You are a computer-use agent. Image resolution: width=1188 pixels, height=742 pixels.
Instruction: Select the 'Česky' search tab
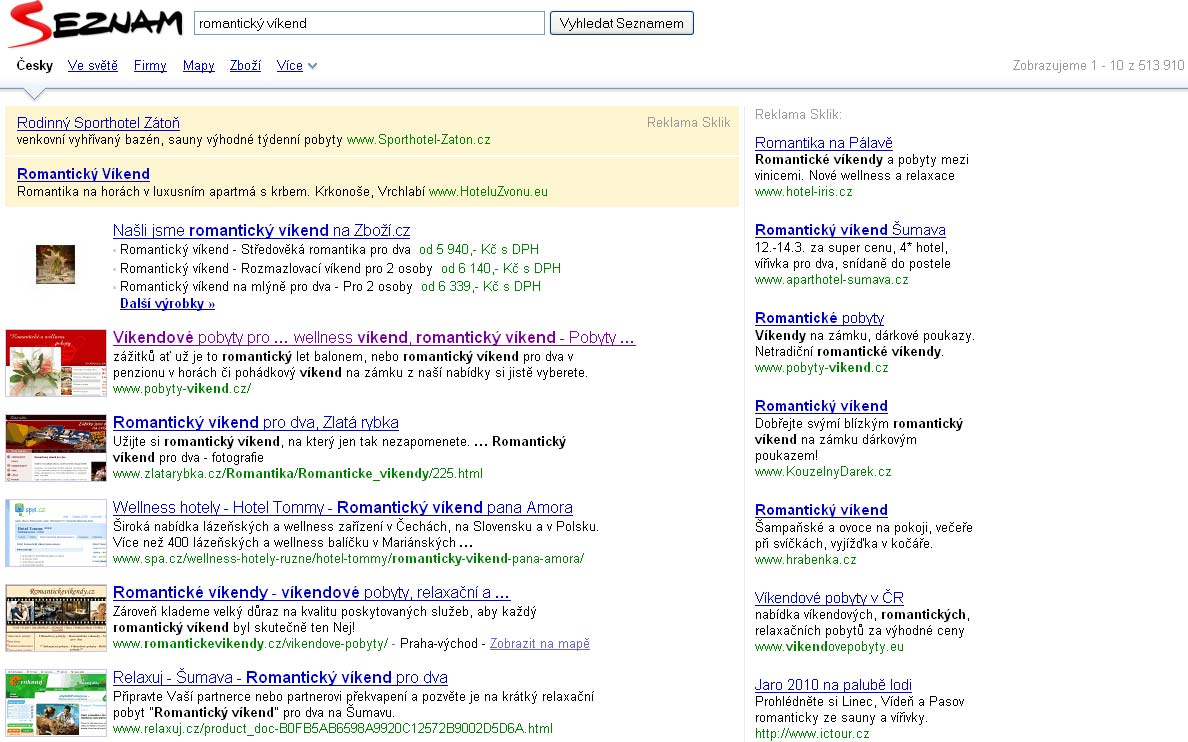point(35,65)
